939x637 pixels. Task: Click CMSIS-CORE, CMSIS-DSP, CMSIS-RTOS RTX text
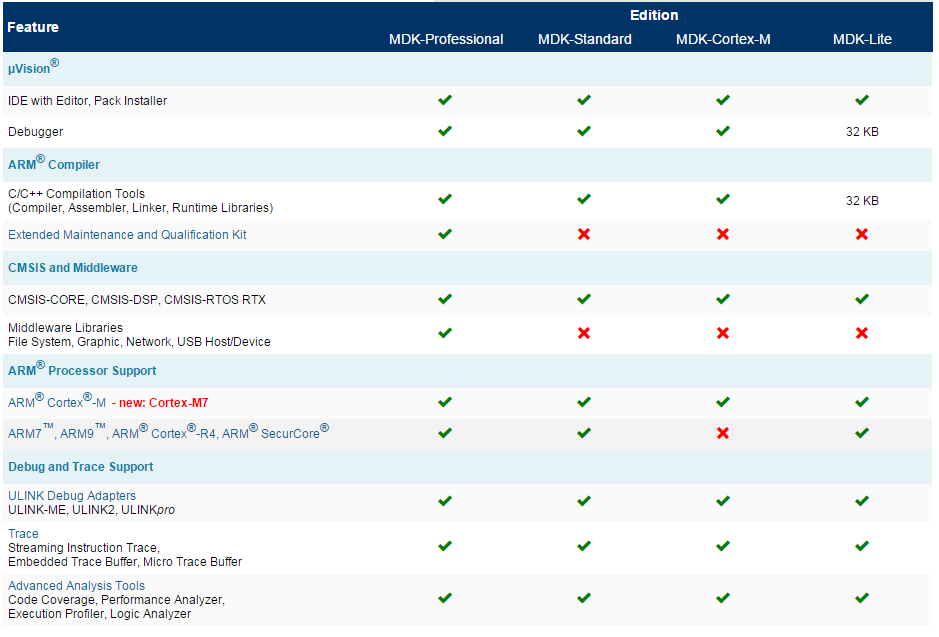[137, 299]
